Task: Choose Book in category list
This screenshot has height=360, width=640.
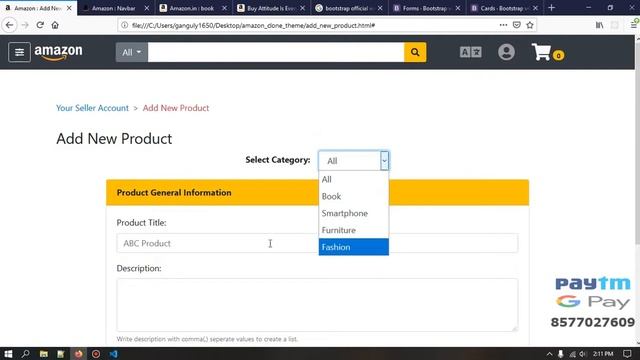Action: (x=353, y=196)
